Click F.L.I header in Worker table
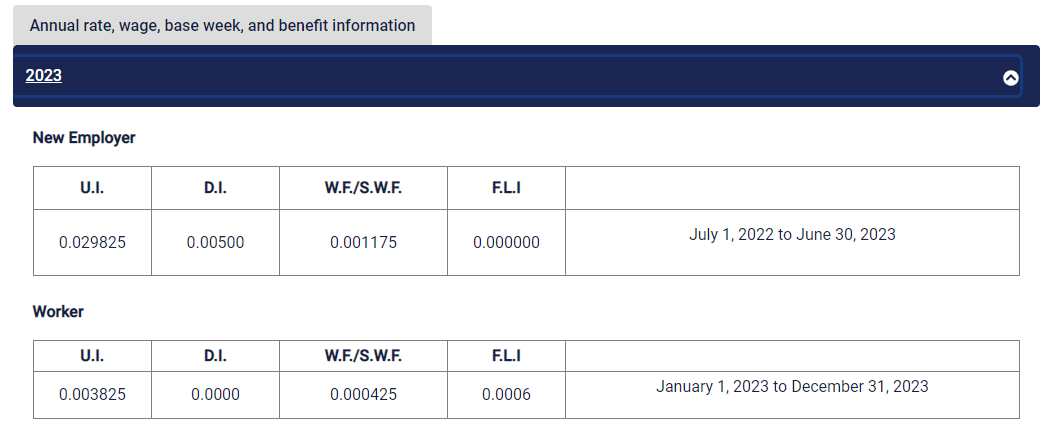 [506, 356]
